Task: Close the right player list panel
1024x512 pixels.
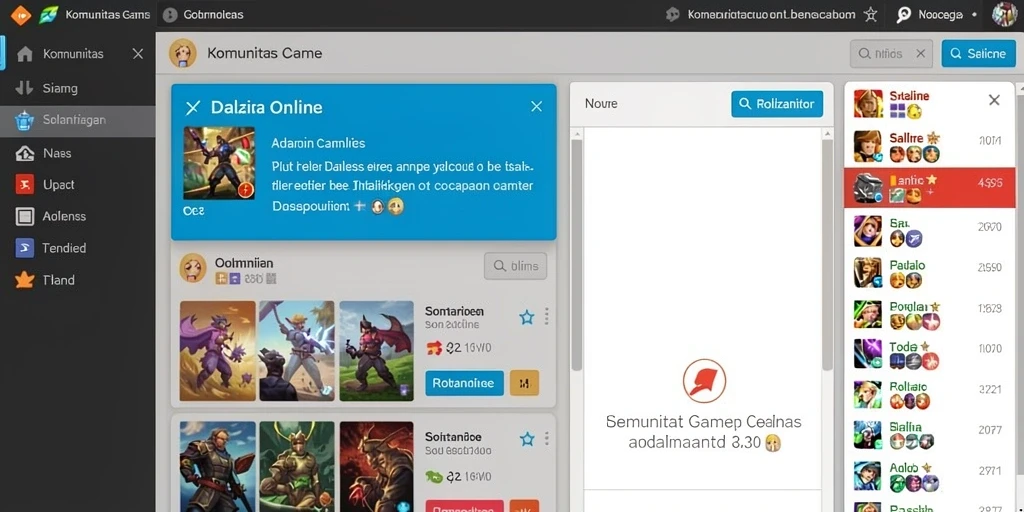Action: coord(994,100)
